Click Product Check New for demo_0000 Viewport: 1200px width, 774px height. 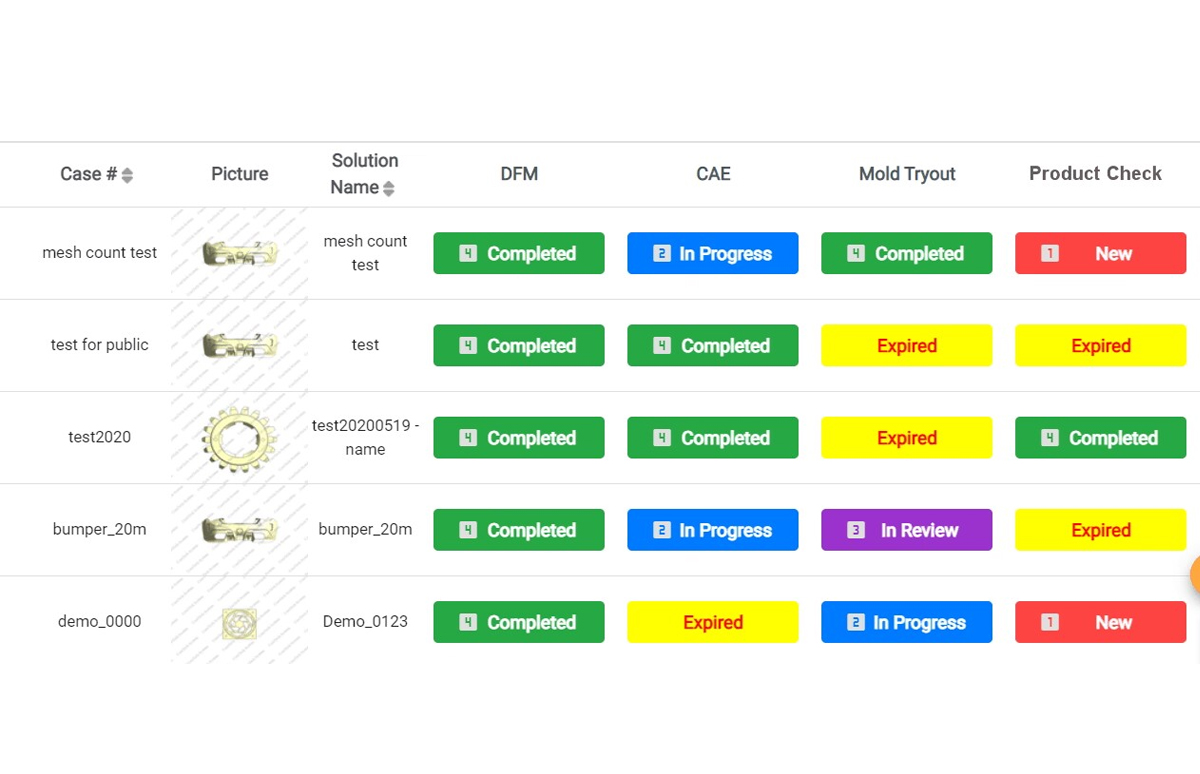pyautogui.click(x=1101, y=622)
